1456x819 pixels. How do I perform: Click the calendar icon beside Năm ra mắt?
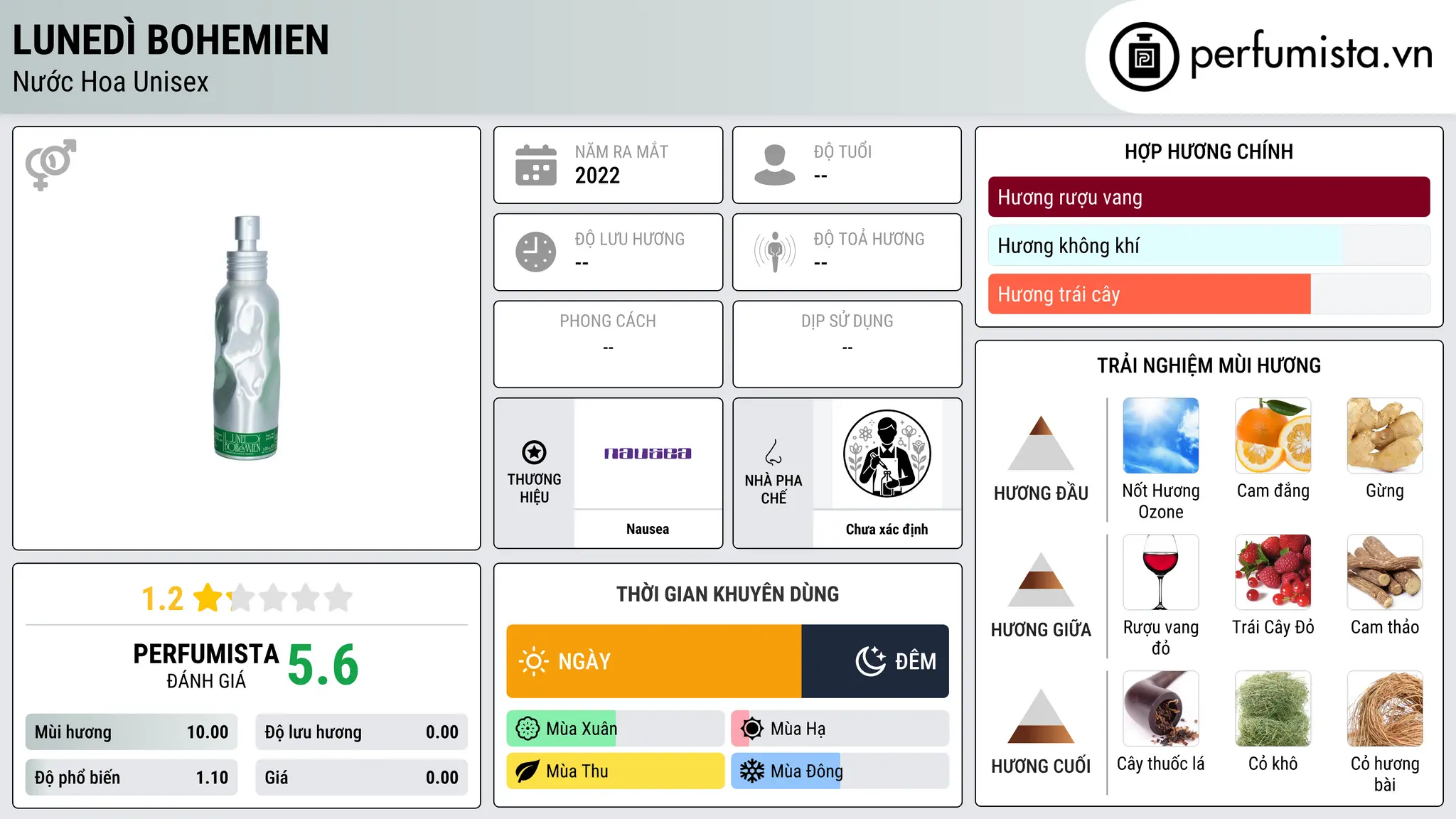536,165
